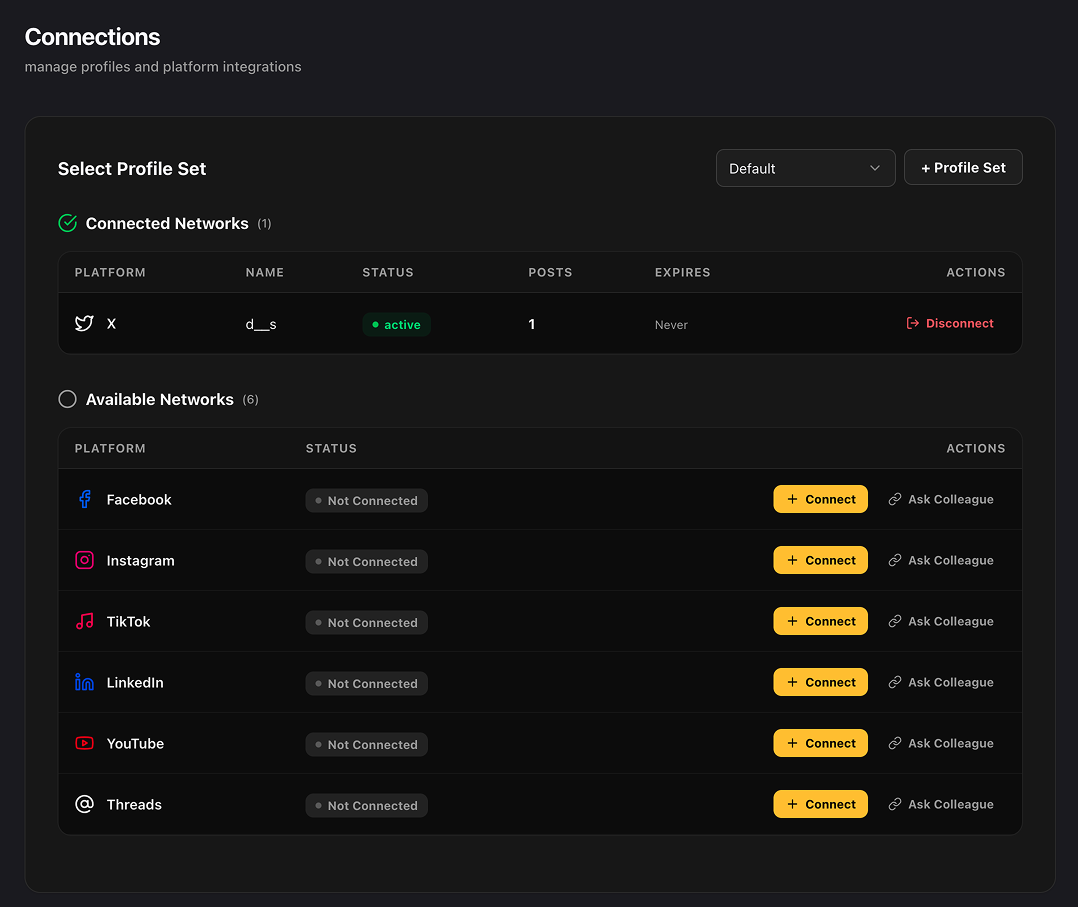Click the Threads @ icon
Image resolution: width=1078 pixels, height=907 pixels.
coord(84,804)
